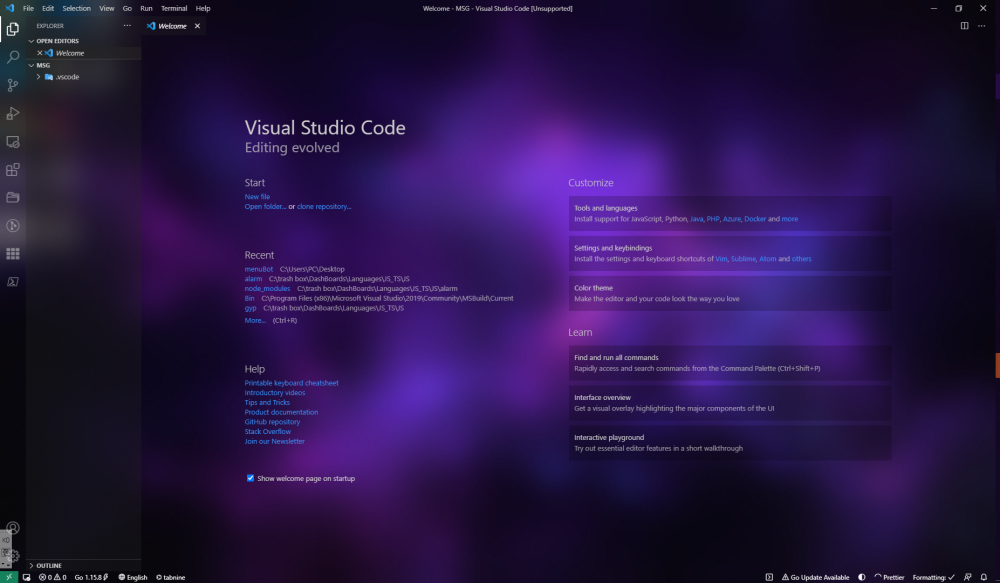Click tabnine status bar item
The height and width of the screenshot is (583, 1000).
click(x=170, y=577)
